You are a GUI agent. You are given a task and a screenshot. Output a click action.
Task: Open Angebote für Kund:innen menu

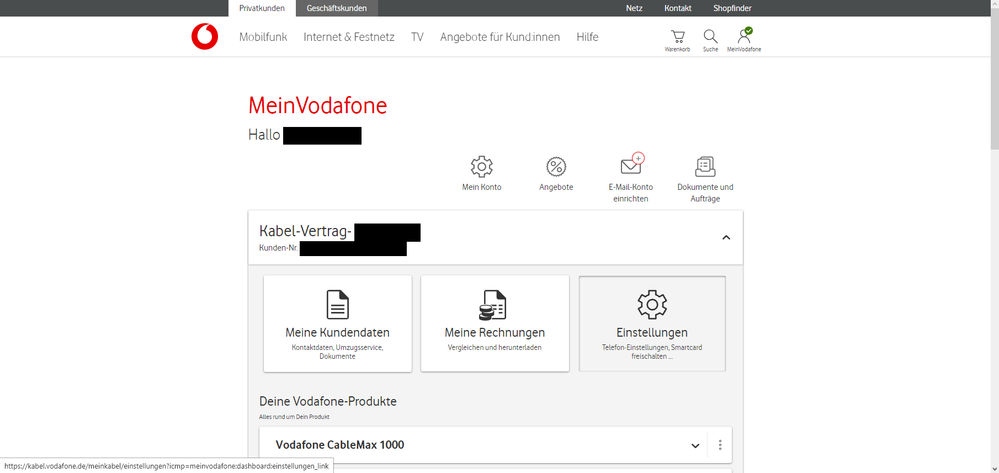coord(500,37)
